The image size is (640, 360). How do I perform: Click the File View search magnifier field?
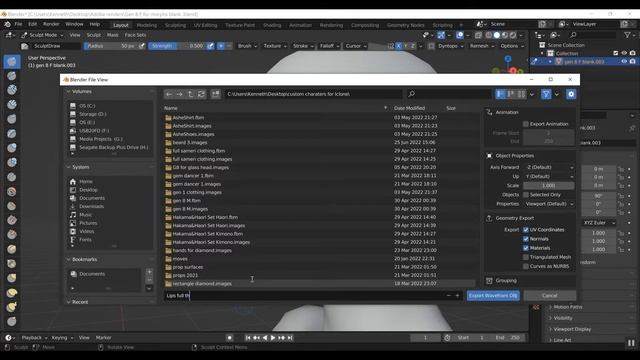449,94
